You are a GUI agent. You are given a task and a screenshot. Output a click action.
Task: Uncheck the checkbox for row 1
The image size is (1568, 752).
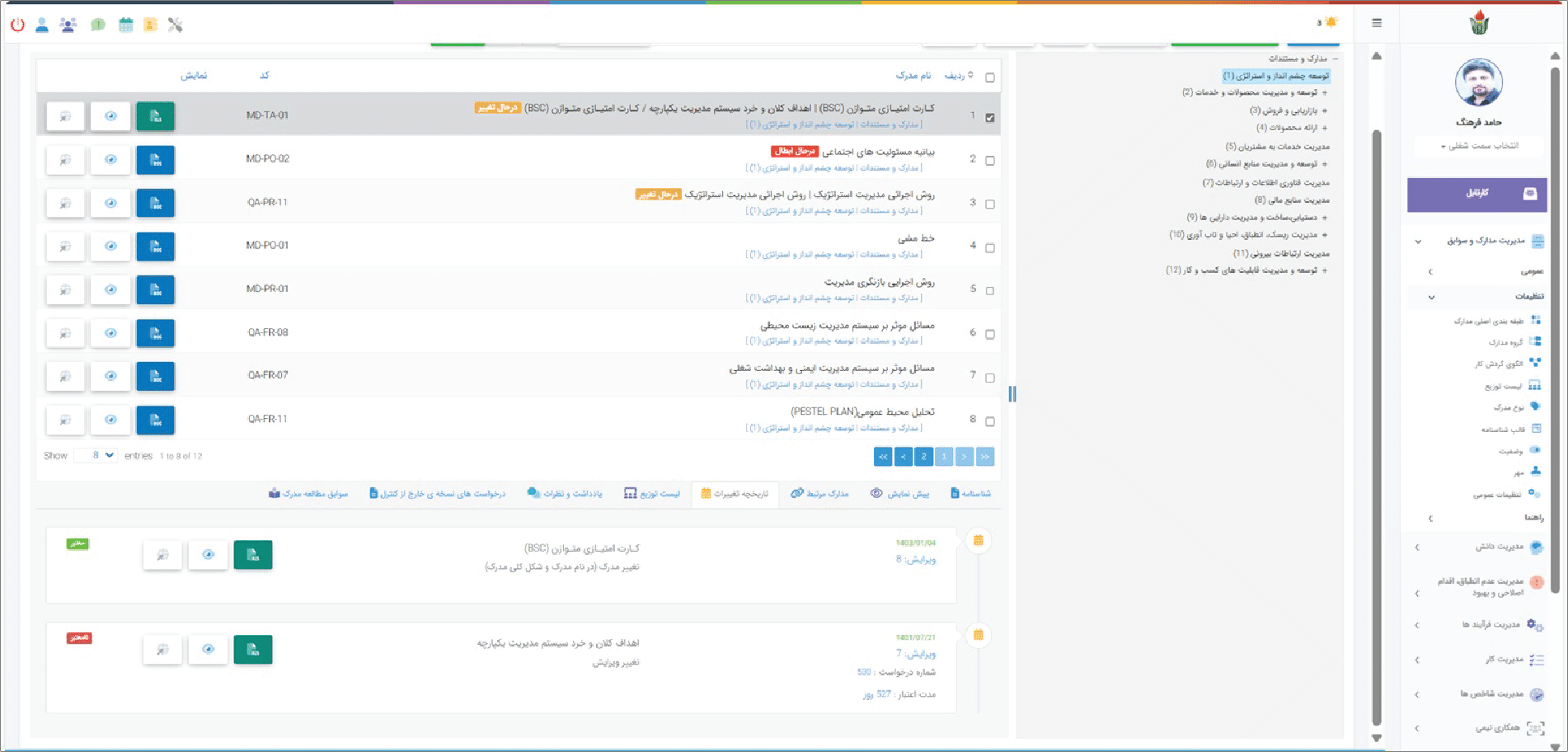coord(990,118)
